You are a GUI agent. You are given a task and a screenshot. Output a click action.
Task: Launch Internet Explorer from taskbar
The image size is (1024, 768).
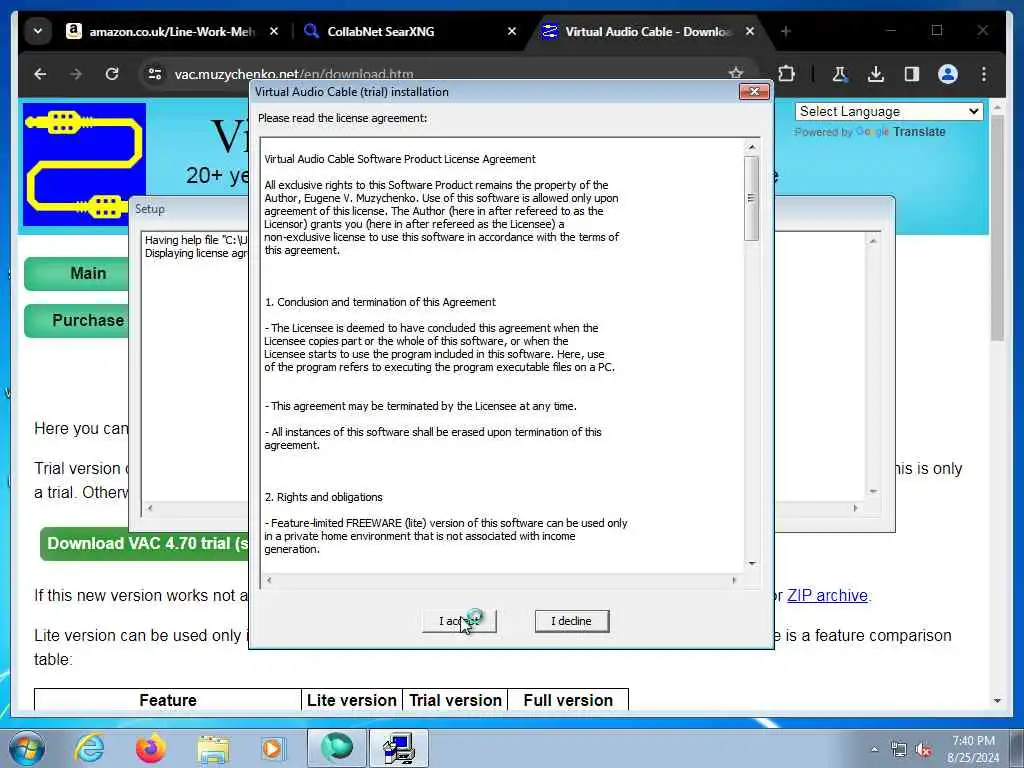[x=89, y=748]
